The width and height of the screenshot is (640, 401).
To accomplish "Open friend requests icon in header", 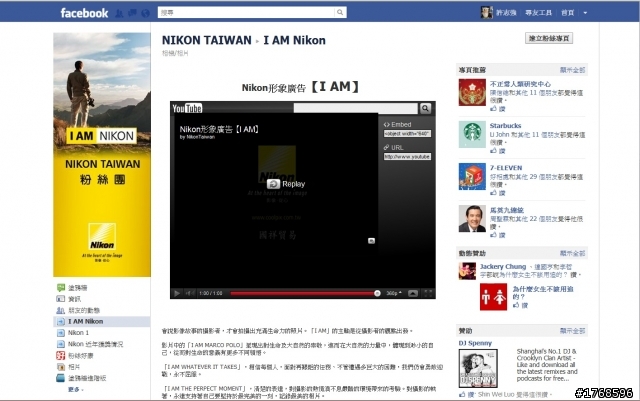I will [119, 13].
